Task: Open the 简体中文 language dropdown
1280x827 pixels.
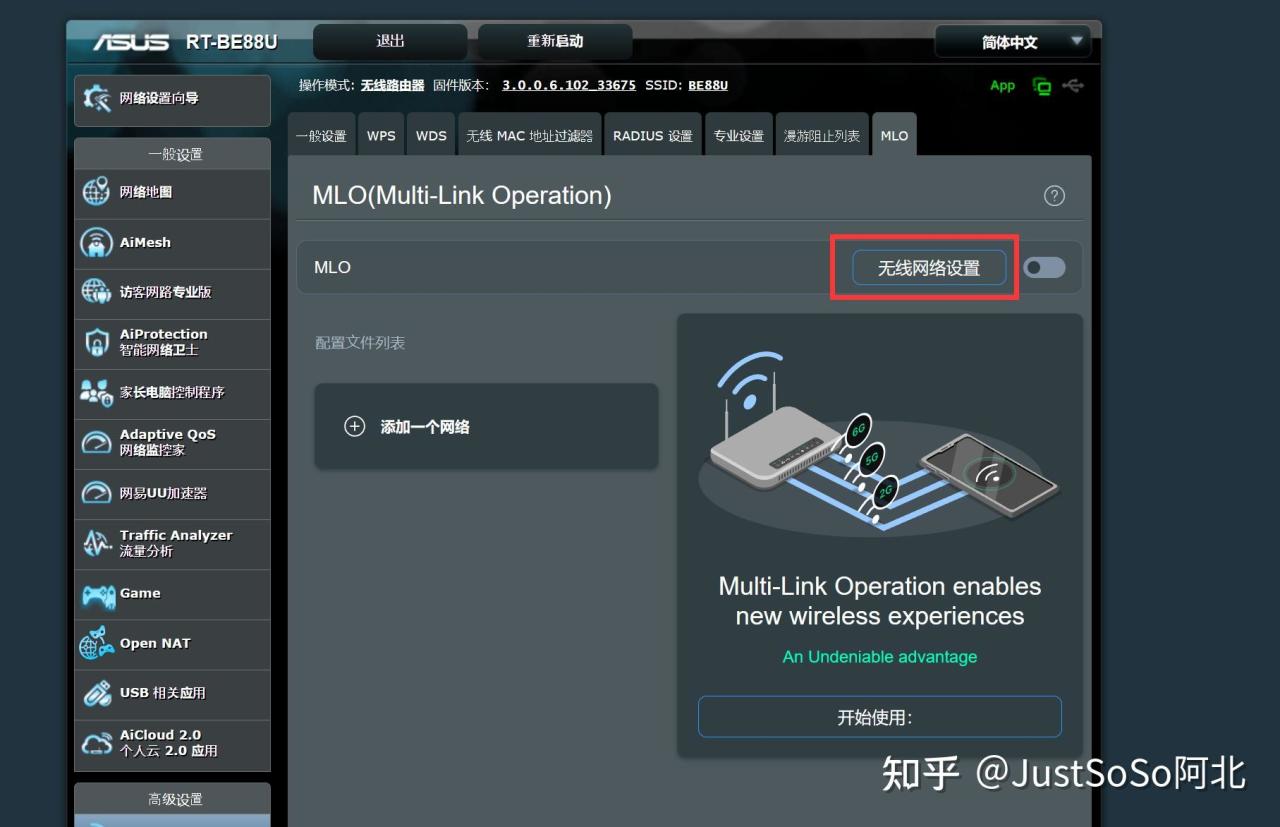Action: [1013, 42]
